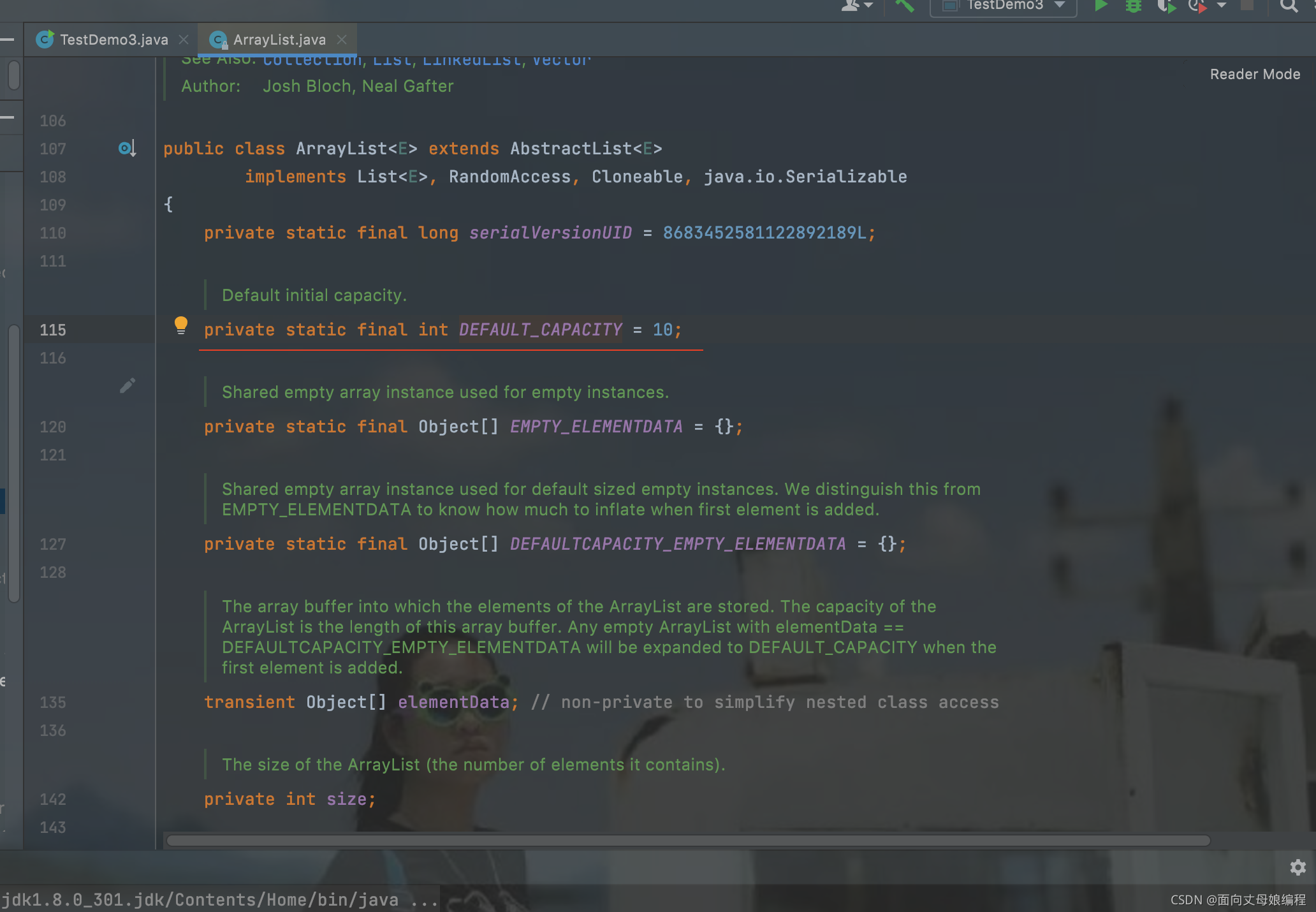The width and height of the screenshot is (1316, 912).
Task: Close the TestDemo3.java tab
Action: tap(184, 40)
